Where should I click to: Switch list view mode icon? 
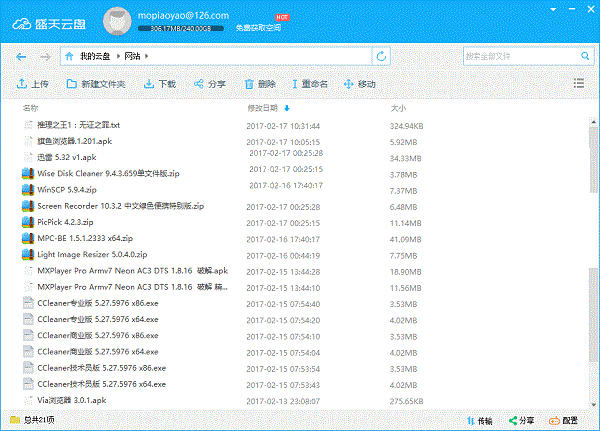(579, 83)
